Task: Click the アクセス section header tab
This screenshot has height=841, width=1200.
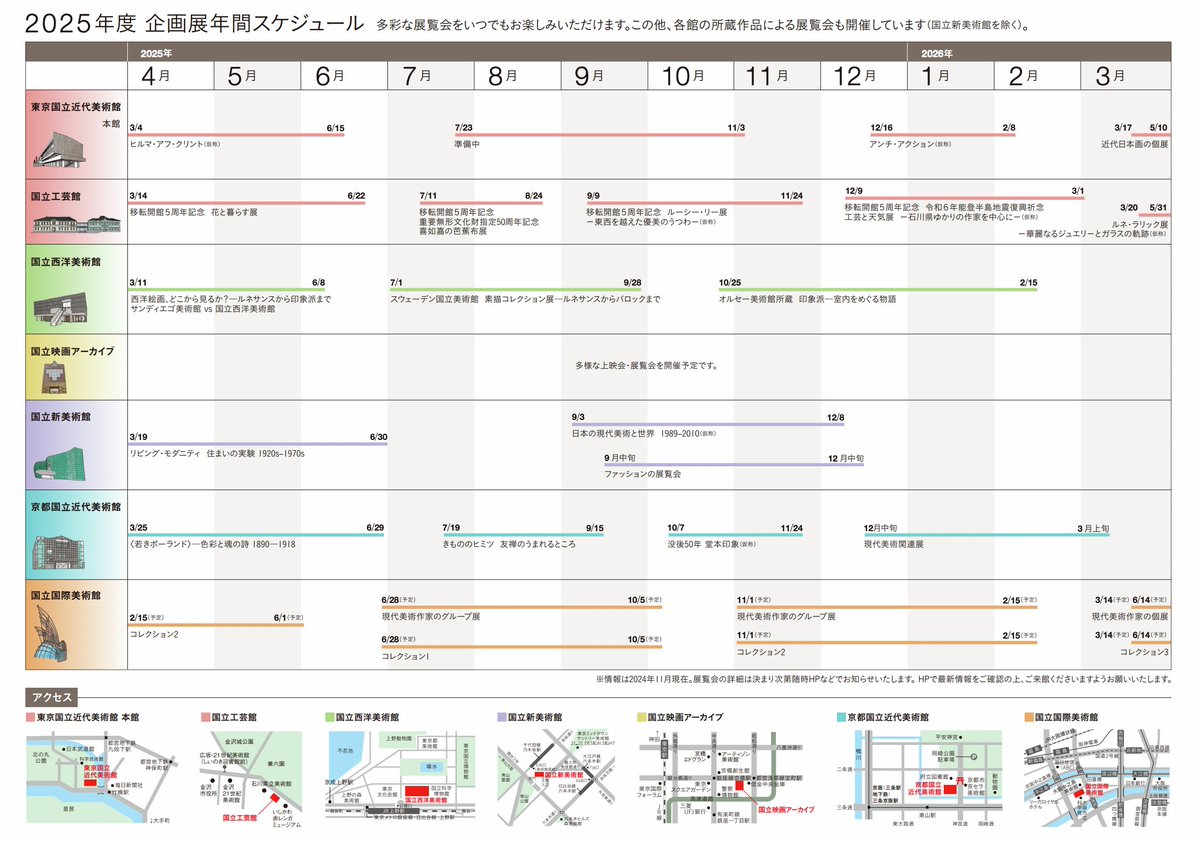Action: coord(53,697)
